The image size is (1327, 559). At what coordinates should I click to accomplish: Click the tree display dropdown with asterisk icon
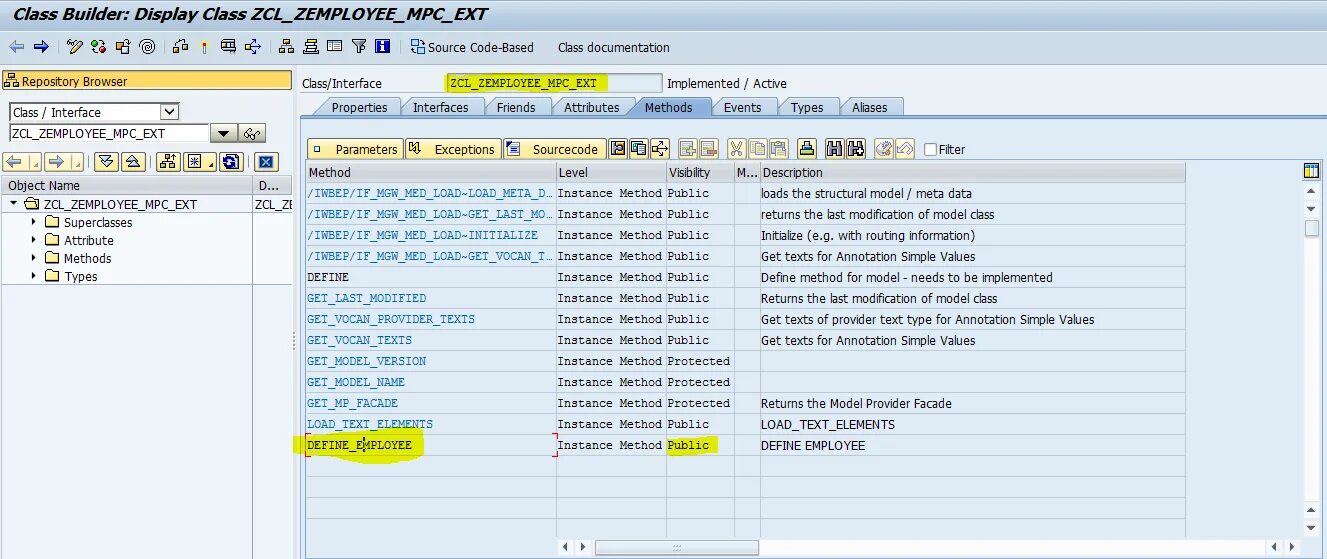(199, 162)
